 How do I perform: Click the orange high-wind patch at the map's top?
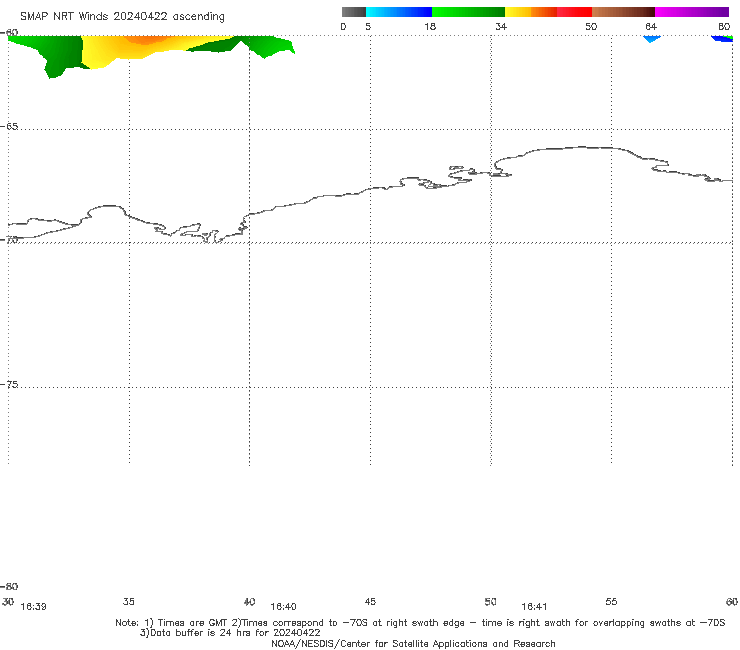tap(146, 40)
